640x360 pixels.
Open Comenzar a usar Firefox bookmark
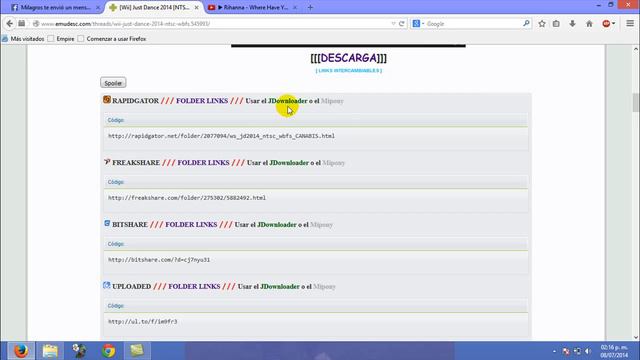112,39
